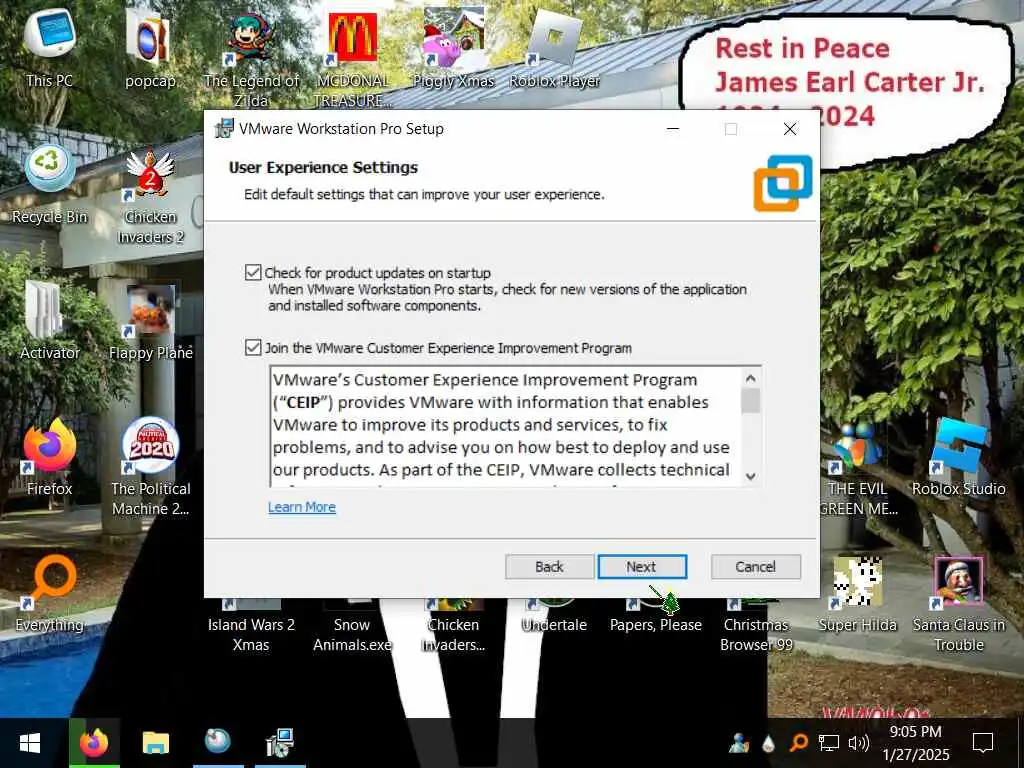Click the messenger buddy tray icon
Screen dimensions: 1024x768
point(739,743)
